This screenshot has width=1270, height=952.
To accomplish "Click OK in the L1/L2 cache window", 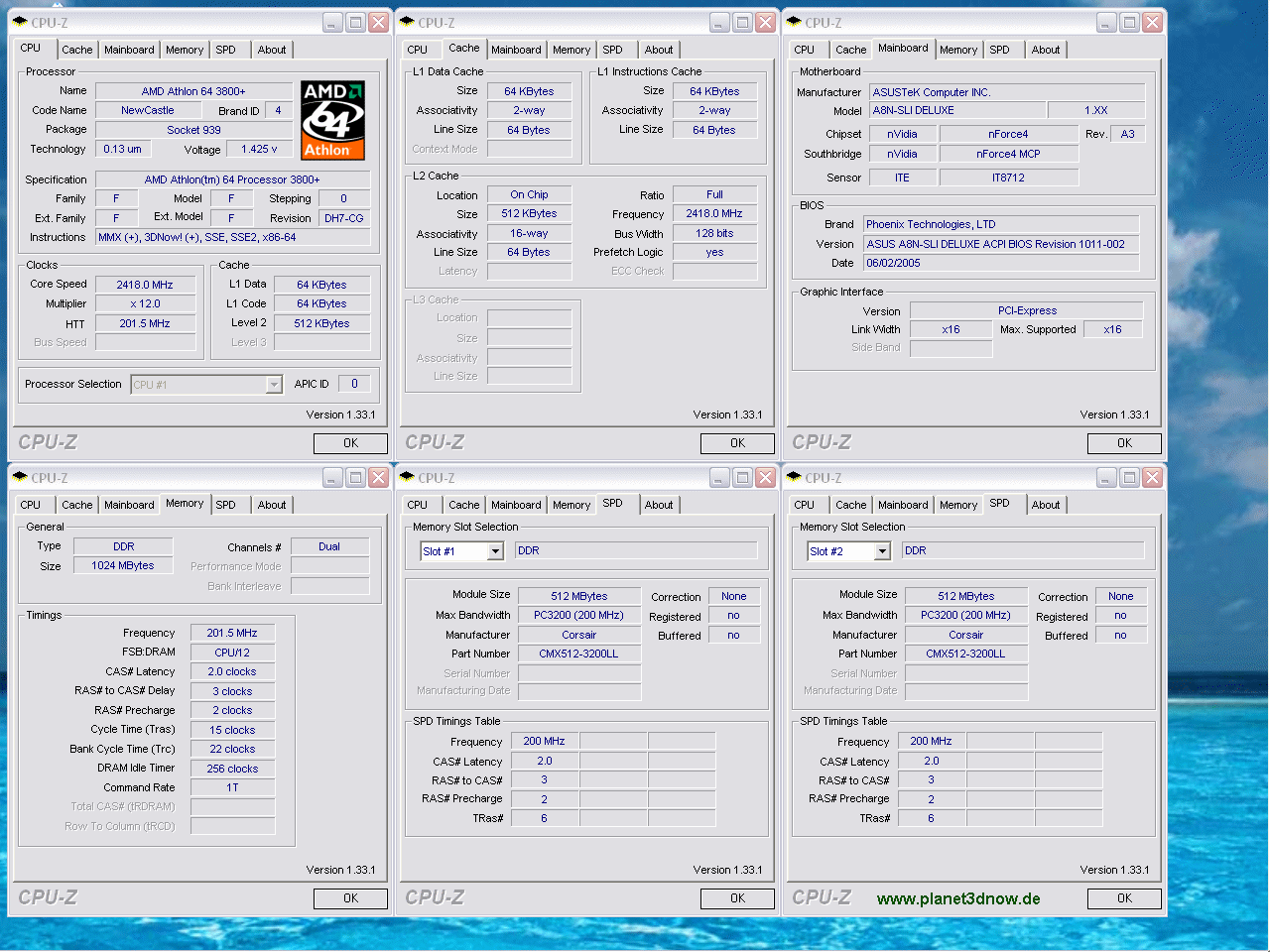I will [x=737, y=443].
